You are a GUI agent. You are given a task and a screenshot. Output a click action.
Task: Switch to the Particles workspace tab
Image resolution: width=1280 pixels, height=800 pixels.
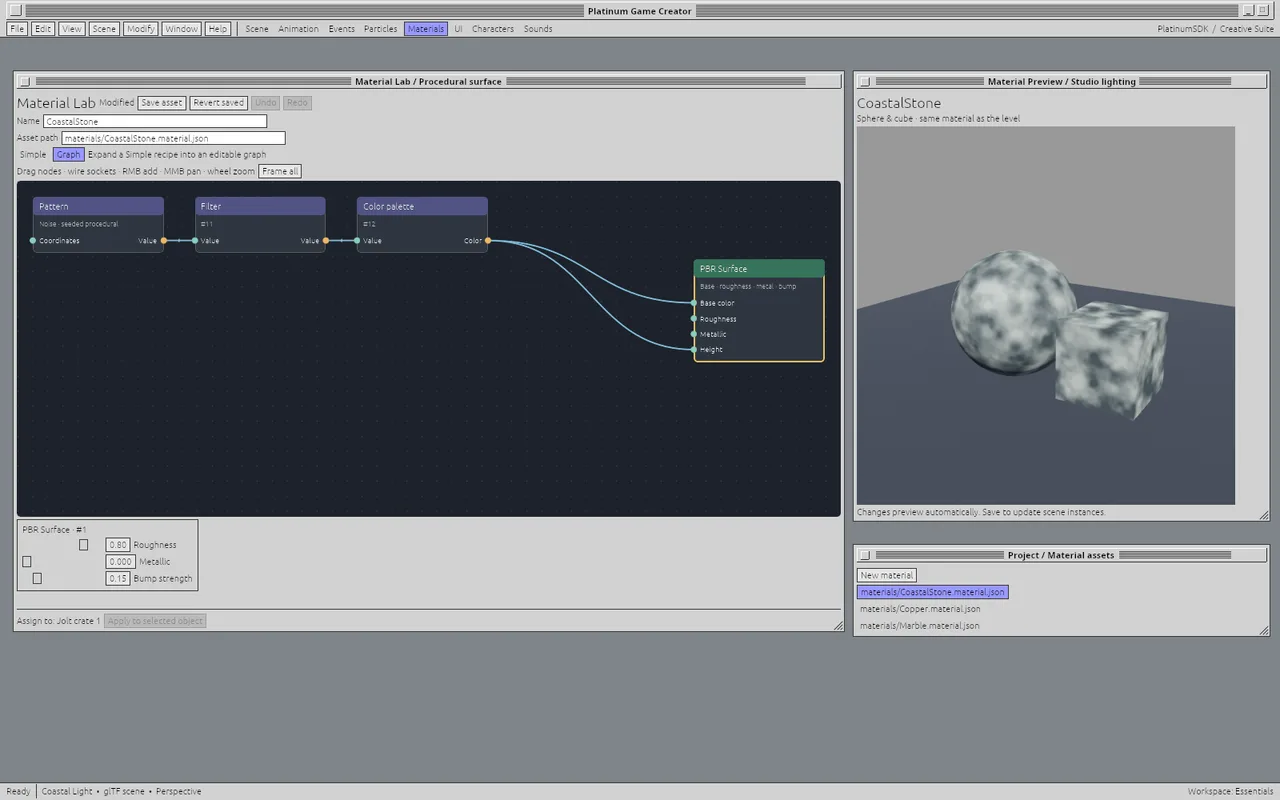380,29
